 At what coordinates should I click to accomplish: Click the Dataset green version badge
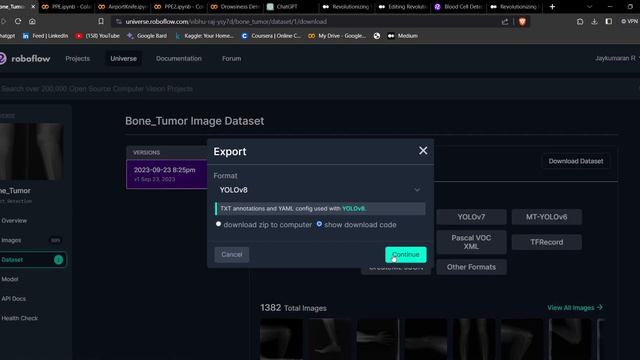coord(58,260)
